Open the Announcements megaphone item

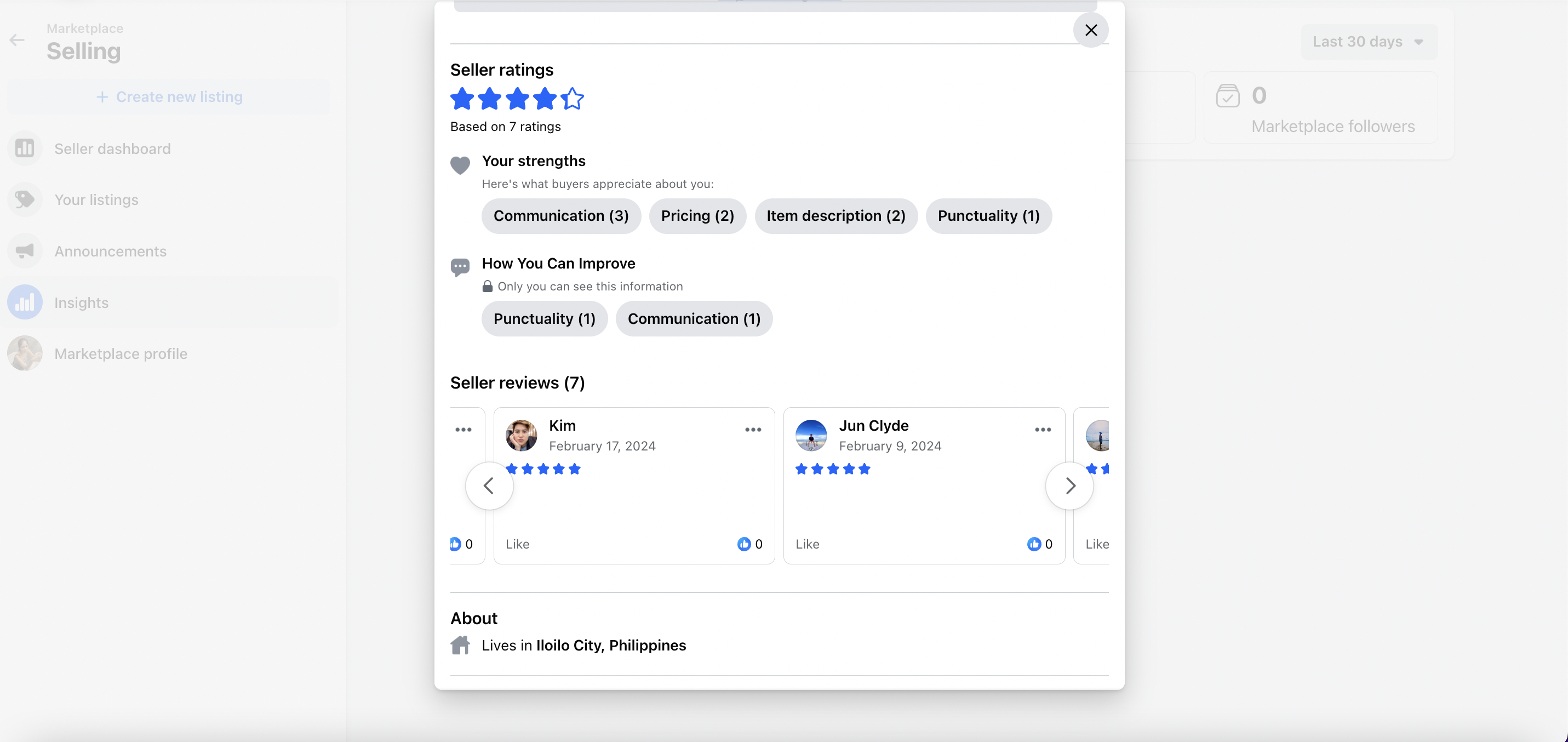(25, 251)
